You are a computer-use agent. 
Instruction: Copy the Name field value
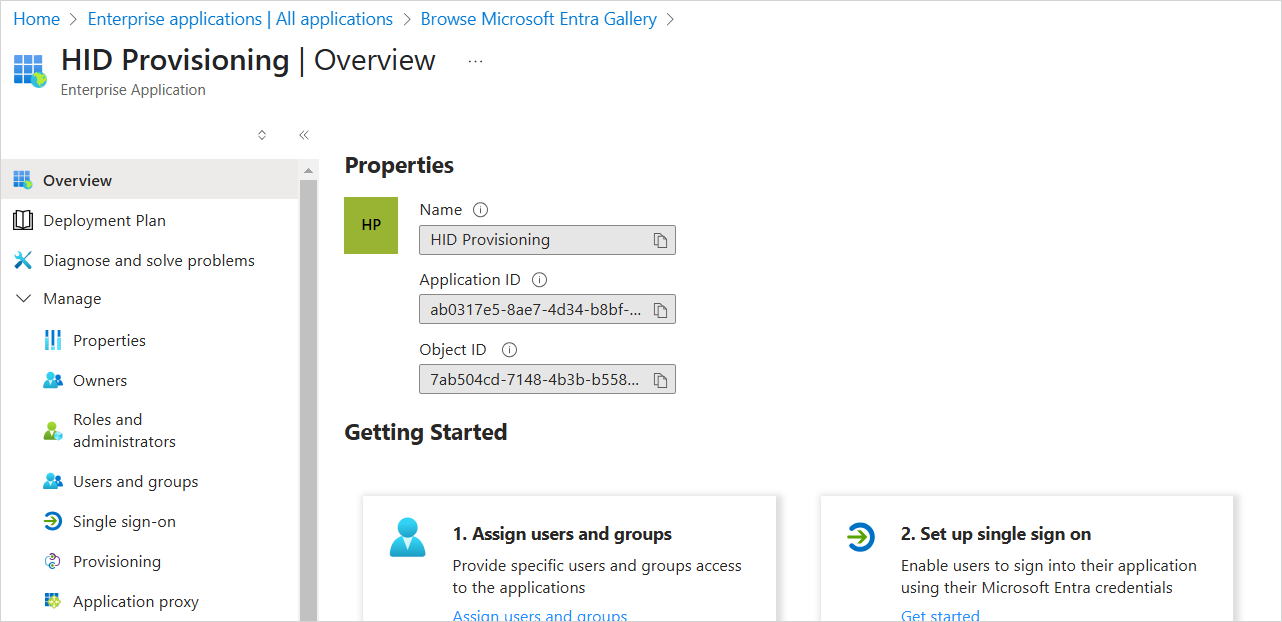660,240
